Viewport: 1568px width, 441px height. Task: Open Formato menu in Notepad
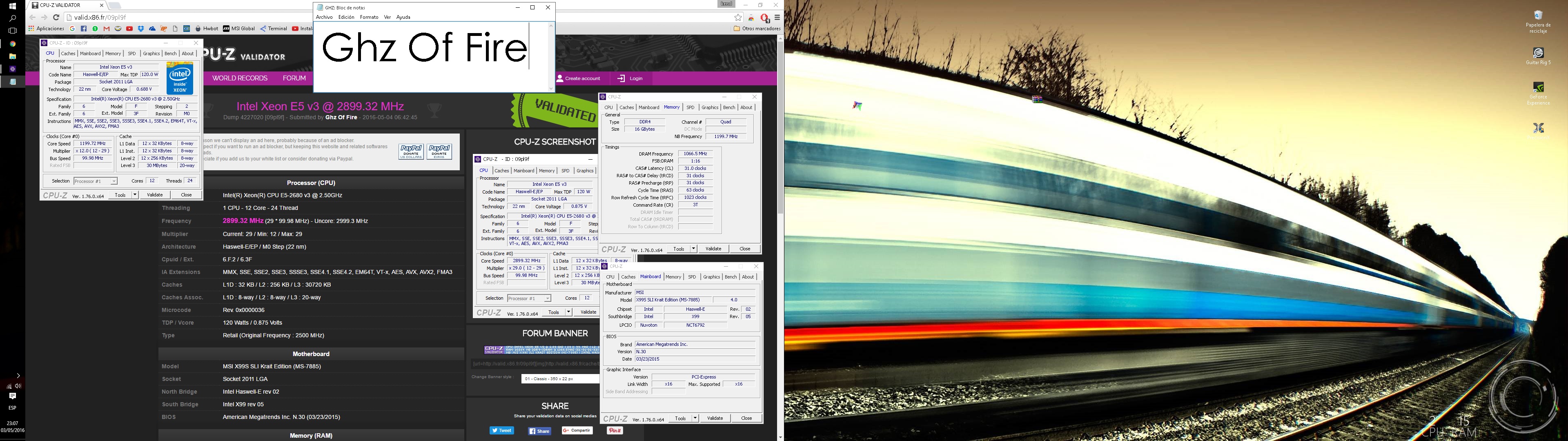tap(369, 17)
